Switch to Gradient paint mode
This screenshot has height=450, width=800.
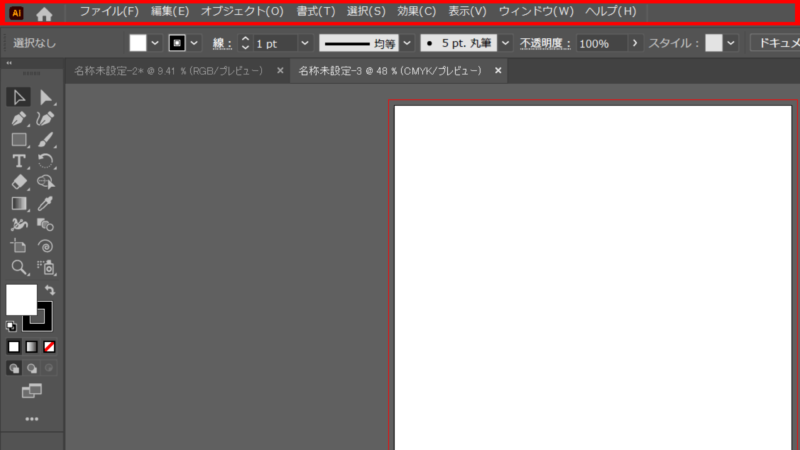pos(31,346)
